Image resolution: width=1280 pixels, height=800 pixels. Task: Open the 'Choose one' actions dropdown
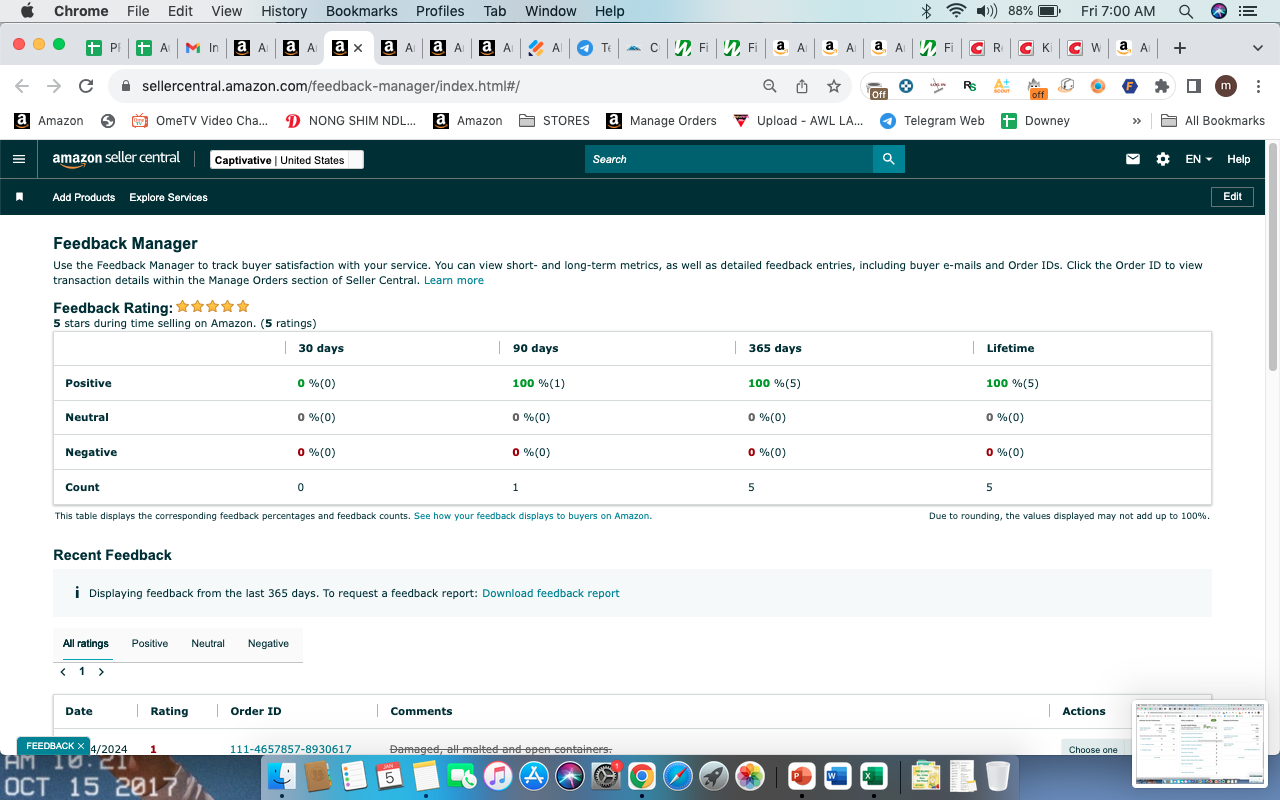tap(1094, 749)
